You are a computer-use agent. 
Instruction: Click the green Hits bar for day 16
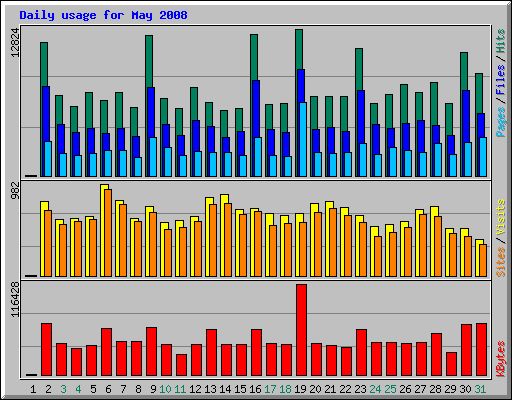click(x=254, y=57)
